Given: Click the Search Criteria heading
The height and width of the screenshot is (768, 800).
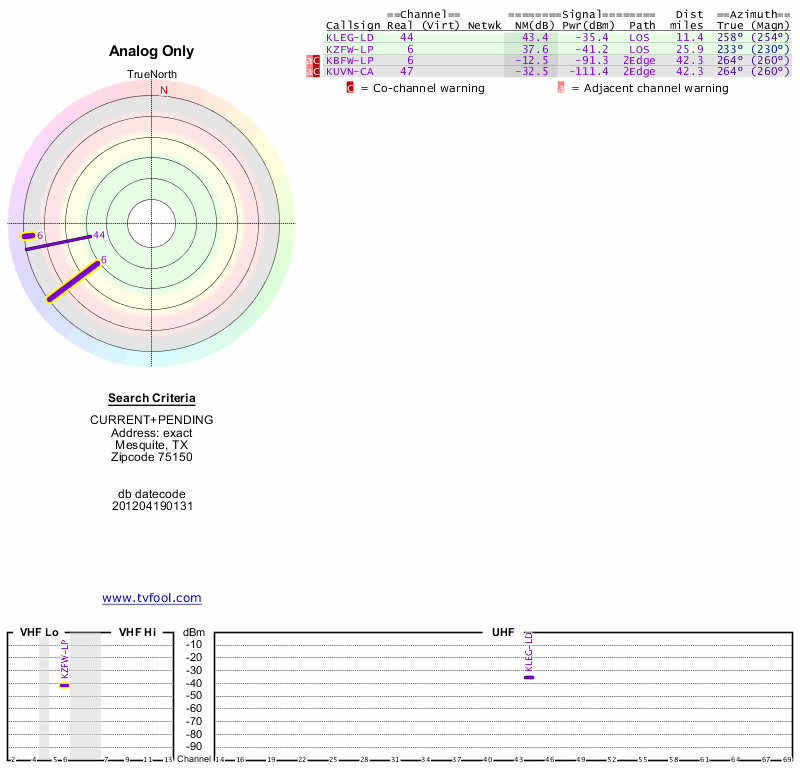Looking at the screenshot, I should [x=152, y=398].
